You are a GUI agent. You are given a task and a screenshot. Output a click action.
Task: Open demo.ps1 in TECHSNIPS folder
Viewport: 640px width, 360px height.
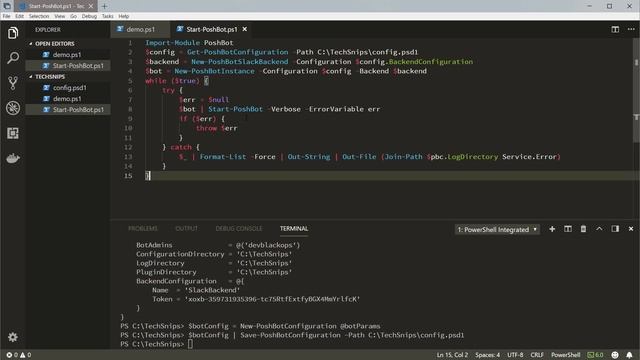point(68,99)
